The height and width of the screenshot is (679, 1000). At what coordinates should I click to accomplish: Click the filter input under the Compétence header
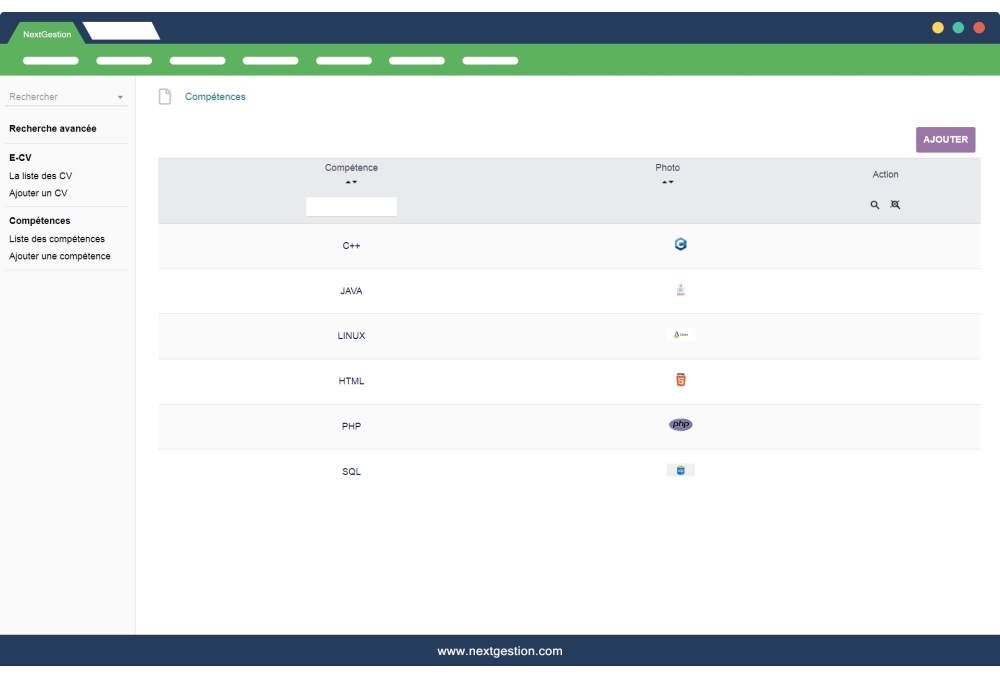coord(351,207)
